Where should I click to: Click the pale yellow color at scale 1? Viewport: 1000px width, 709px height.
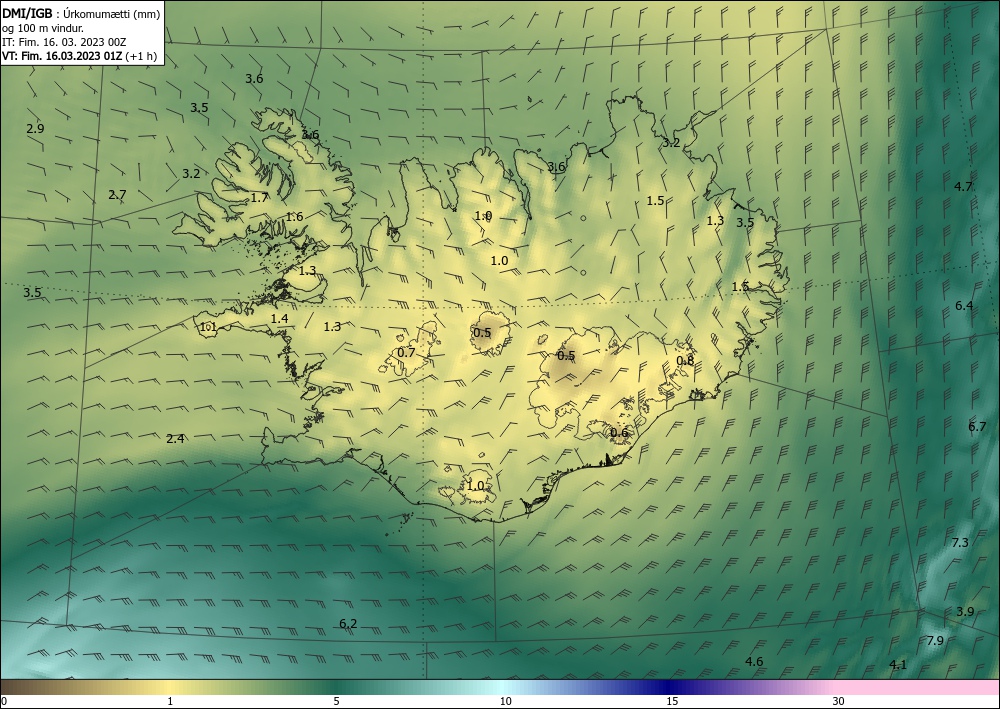[x=167, y=687]
